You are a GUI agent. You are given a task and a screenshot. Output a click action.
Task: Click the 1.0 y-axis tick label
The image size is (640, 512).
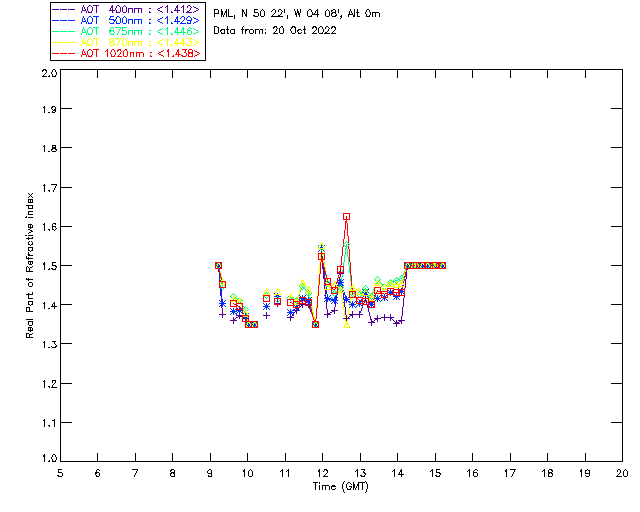pos(49,459)
